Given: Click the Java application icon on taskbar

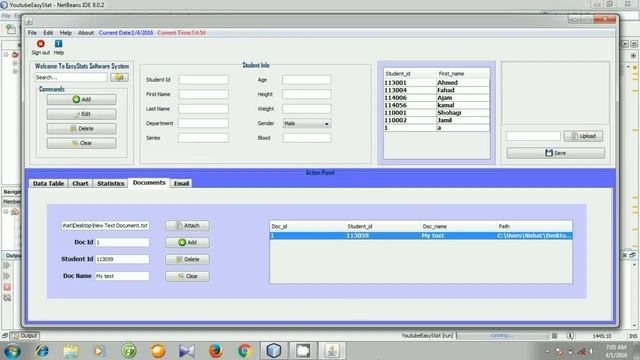Looking at the screenshot, I should click(x=332, y=351).
